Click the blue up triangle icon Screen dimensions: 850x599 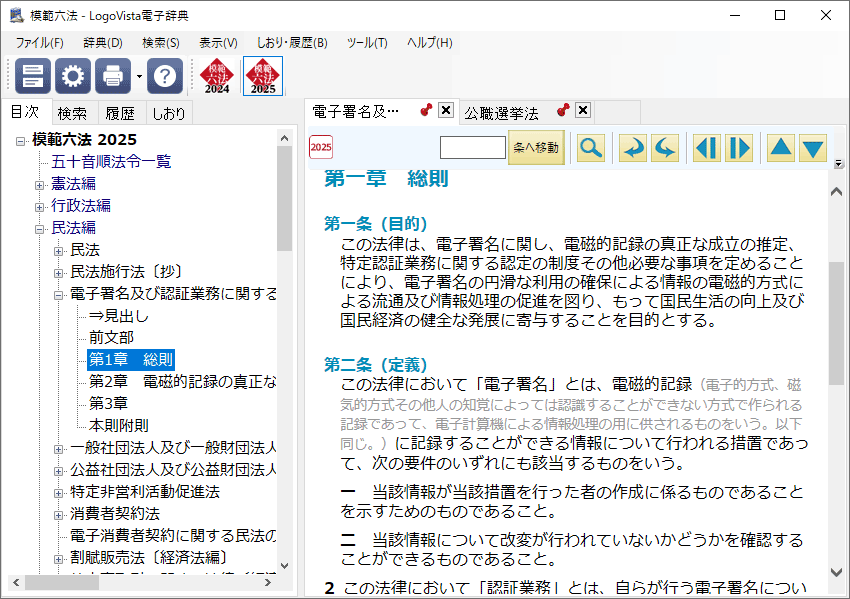coord(781,147)
